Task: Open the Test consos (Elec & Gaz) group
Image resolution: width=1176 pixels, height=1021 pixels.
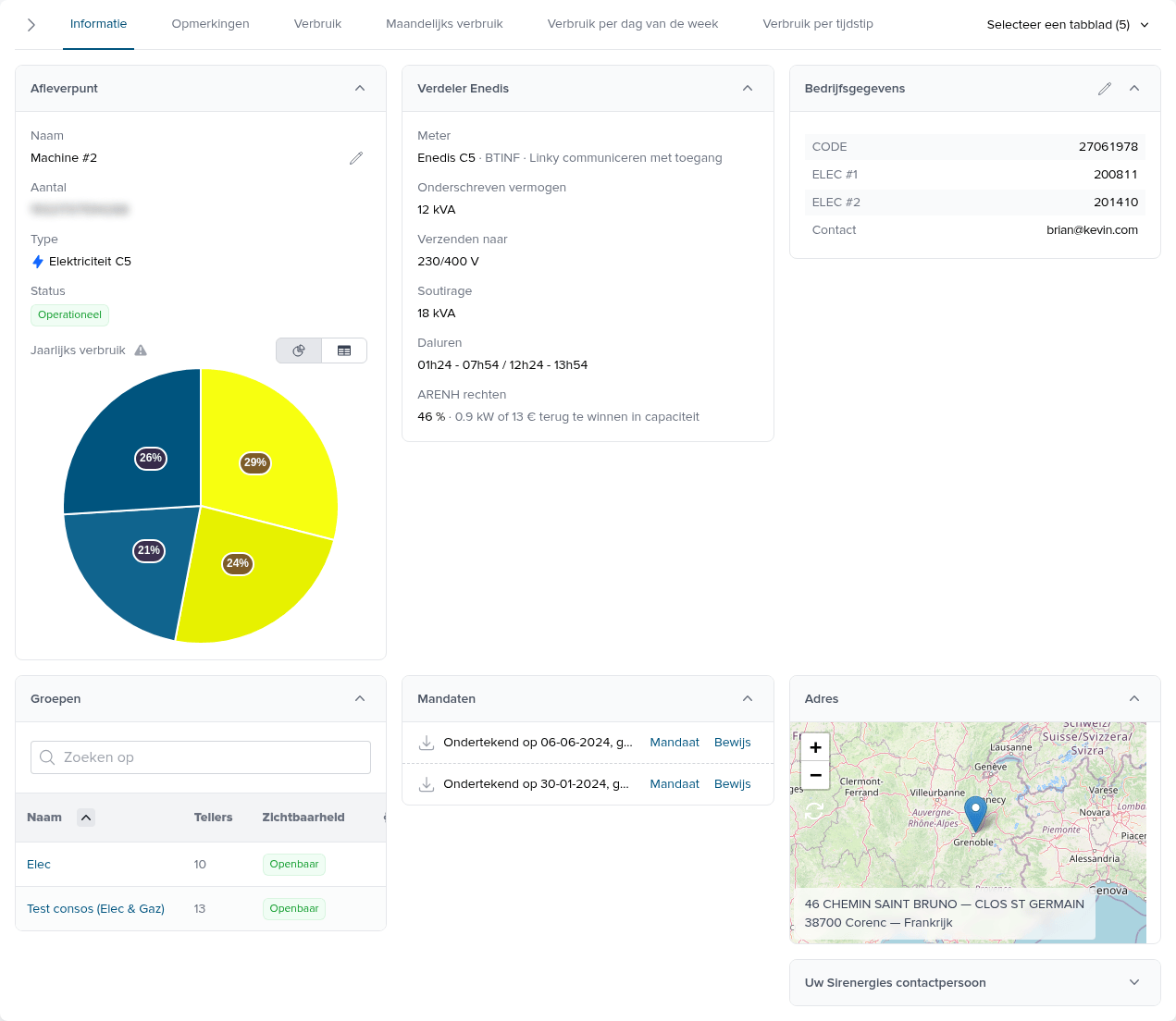Action: [x=95, y=909]
